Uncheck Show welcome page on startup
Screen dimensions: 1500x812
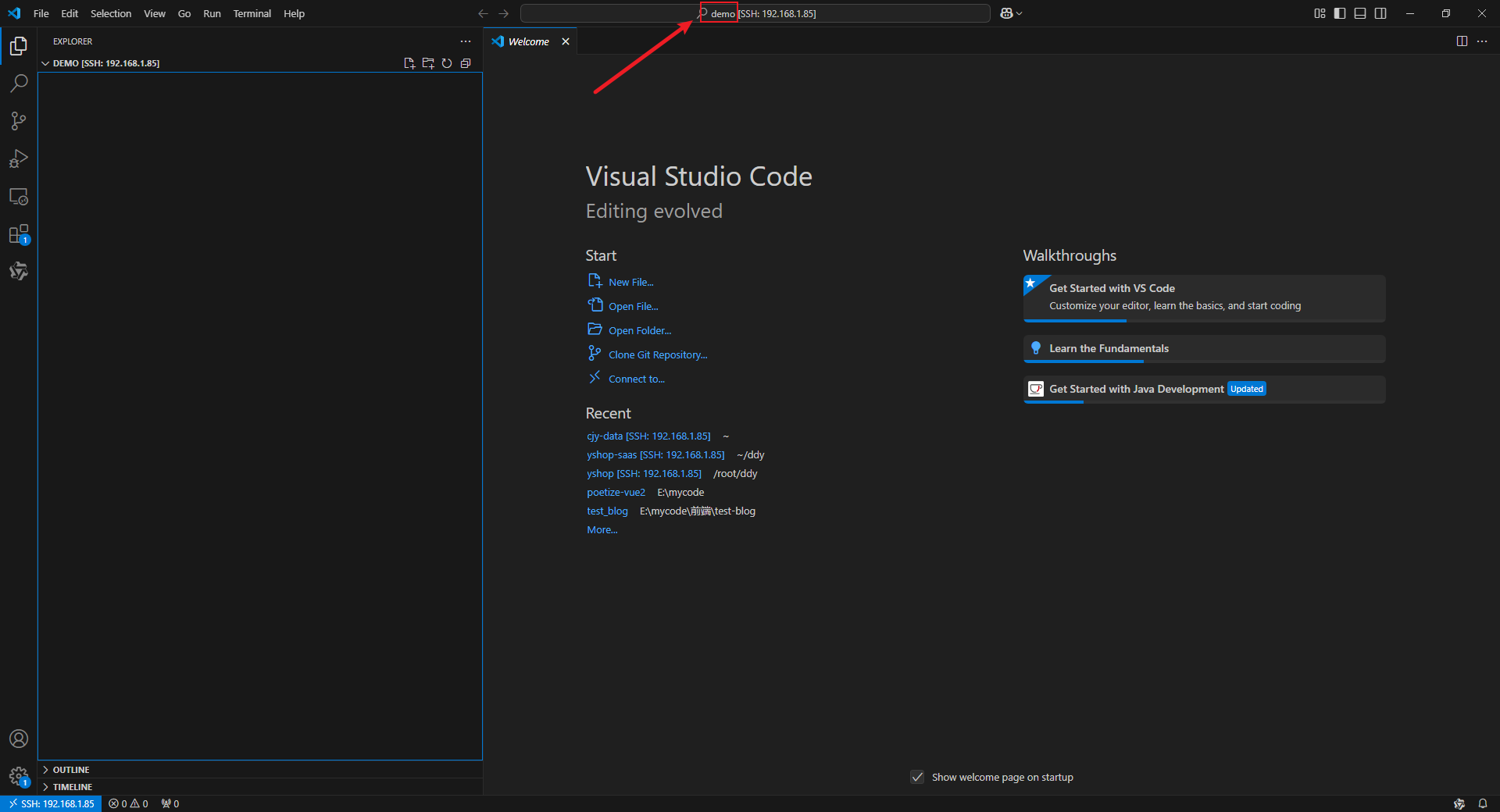click(x=917, y=777)
